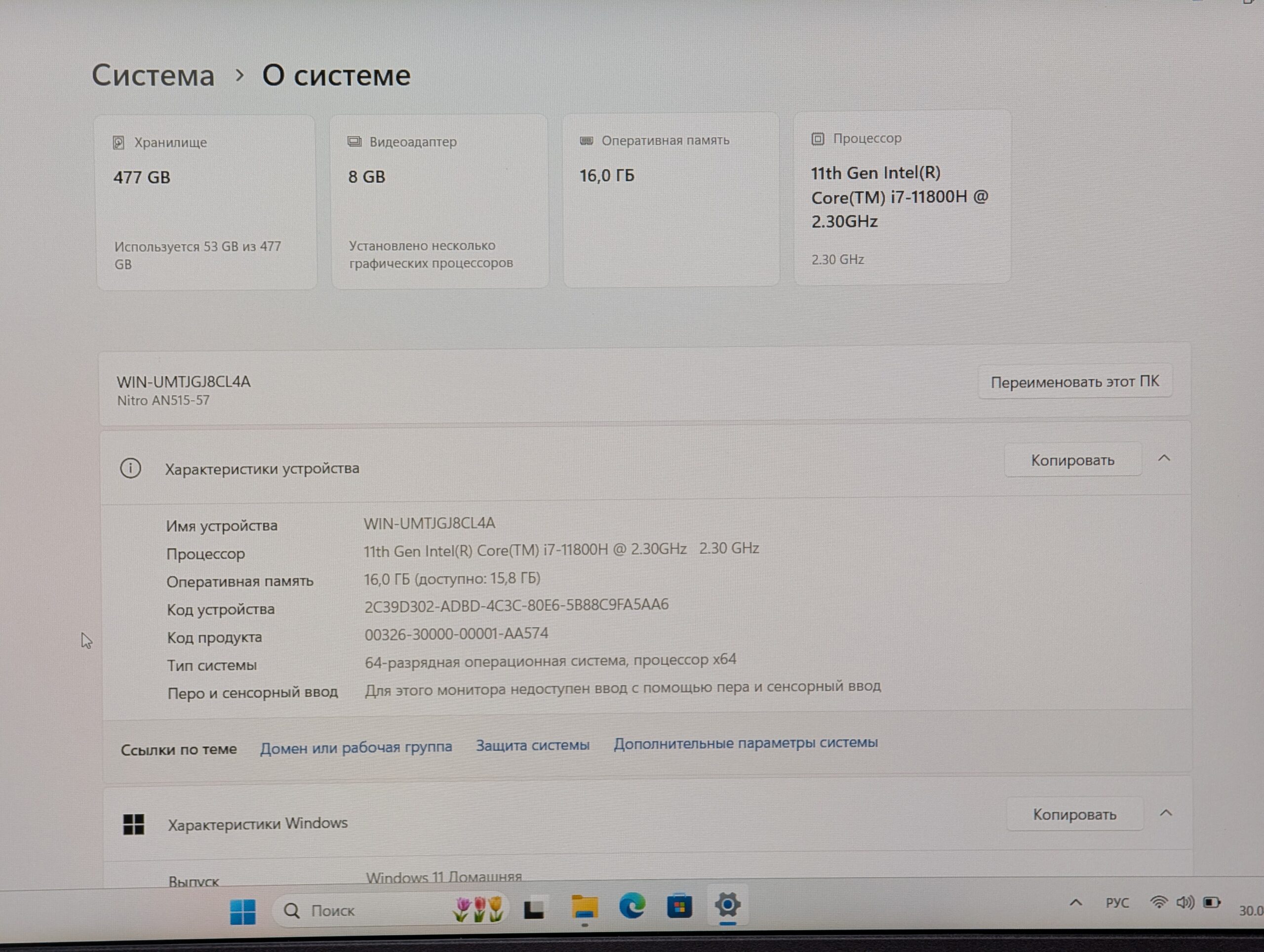Click the Settings gear taskbar icon

pos(727,905)
